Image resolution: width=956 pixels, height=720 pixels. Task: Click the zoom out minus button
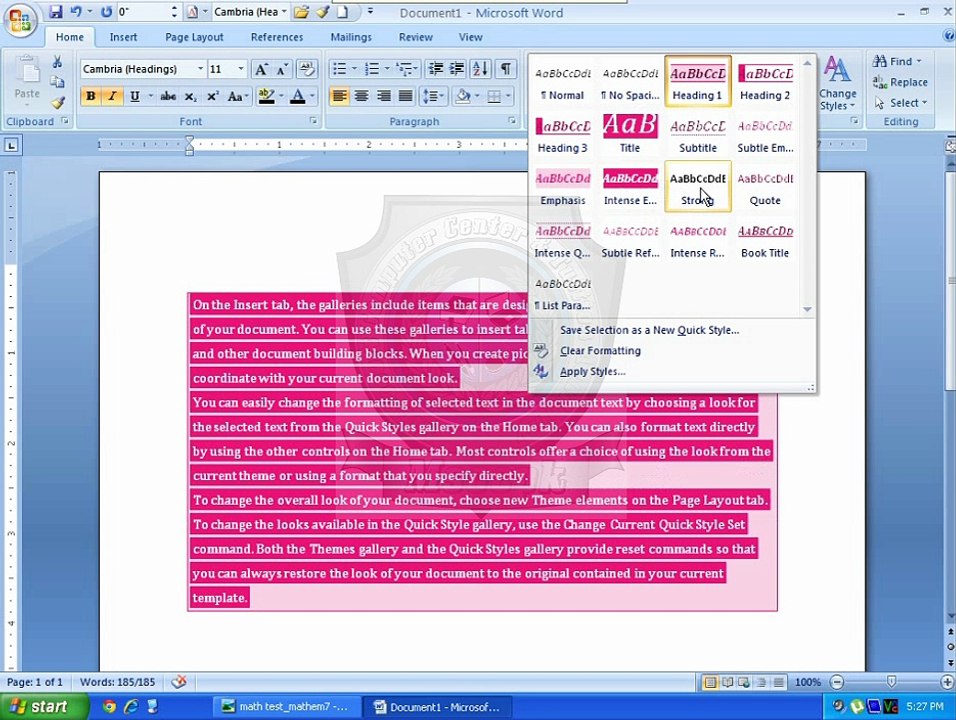[837, 682]
